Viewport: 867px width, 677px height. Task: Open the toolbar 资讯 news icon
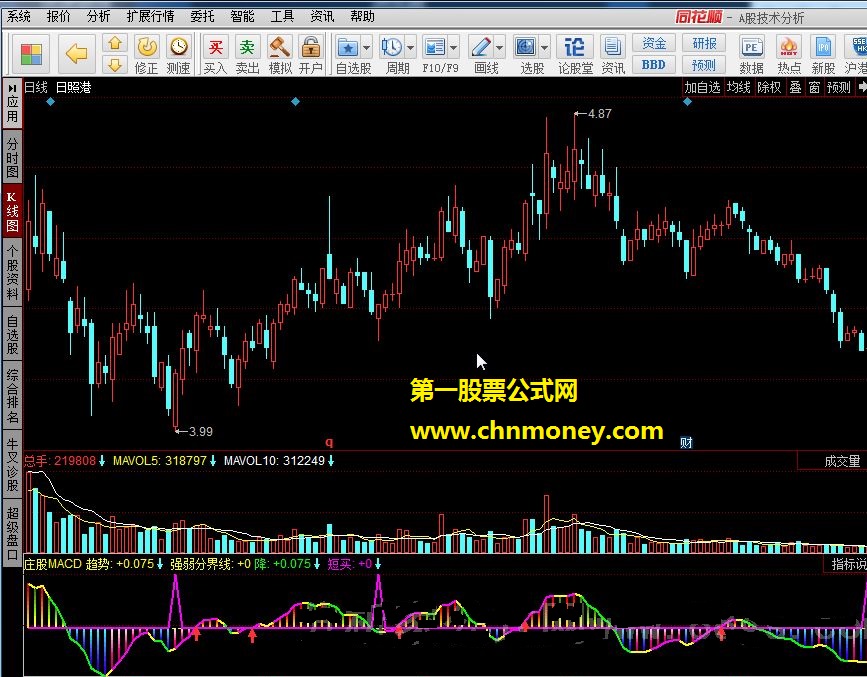tap(613, 54)
